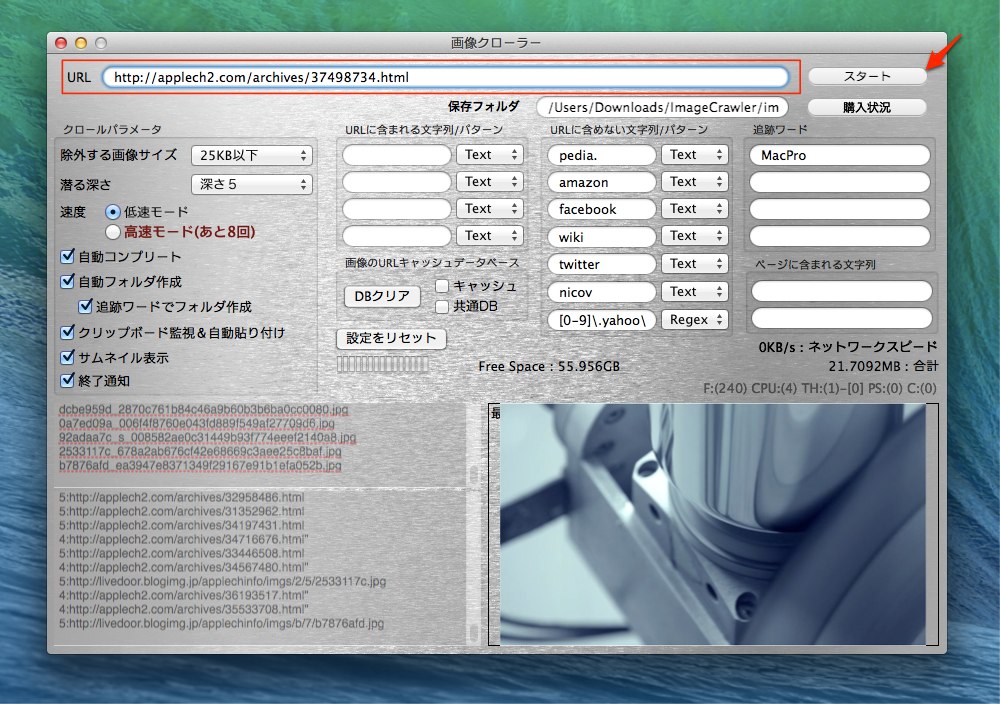This screenshot has height=704, width=1000.
Task: Select dcbe959d_2870c761b84c46a9b60b3b6ba0cc0080.jpg log entry
Action: (203, 409)
